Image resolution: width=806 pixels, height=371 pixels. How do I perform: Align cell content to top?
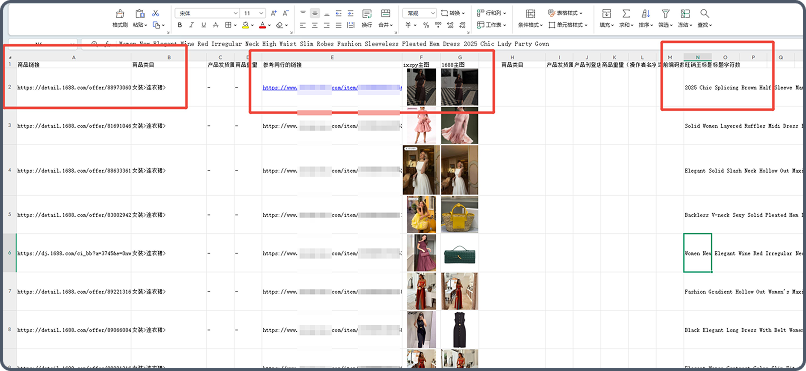point(303,13)
